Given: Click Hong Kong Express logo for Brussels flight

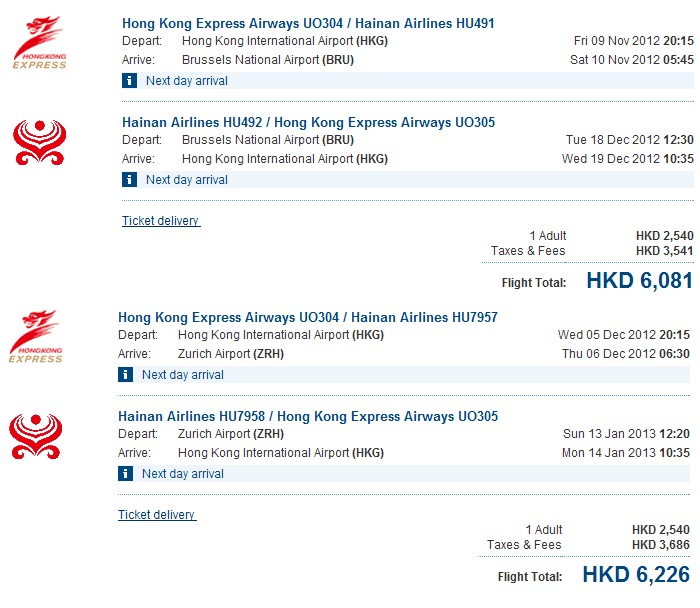Looking at the screenshot, I should (x=40, y=43).
